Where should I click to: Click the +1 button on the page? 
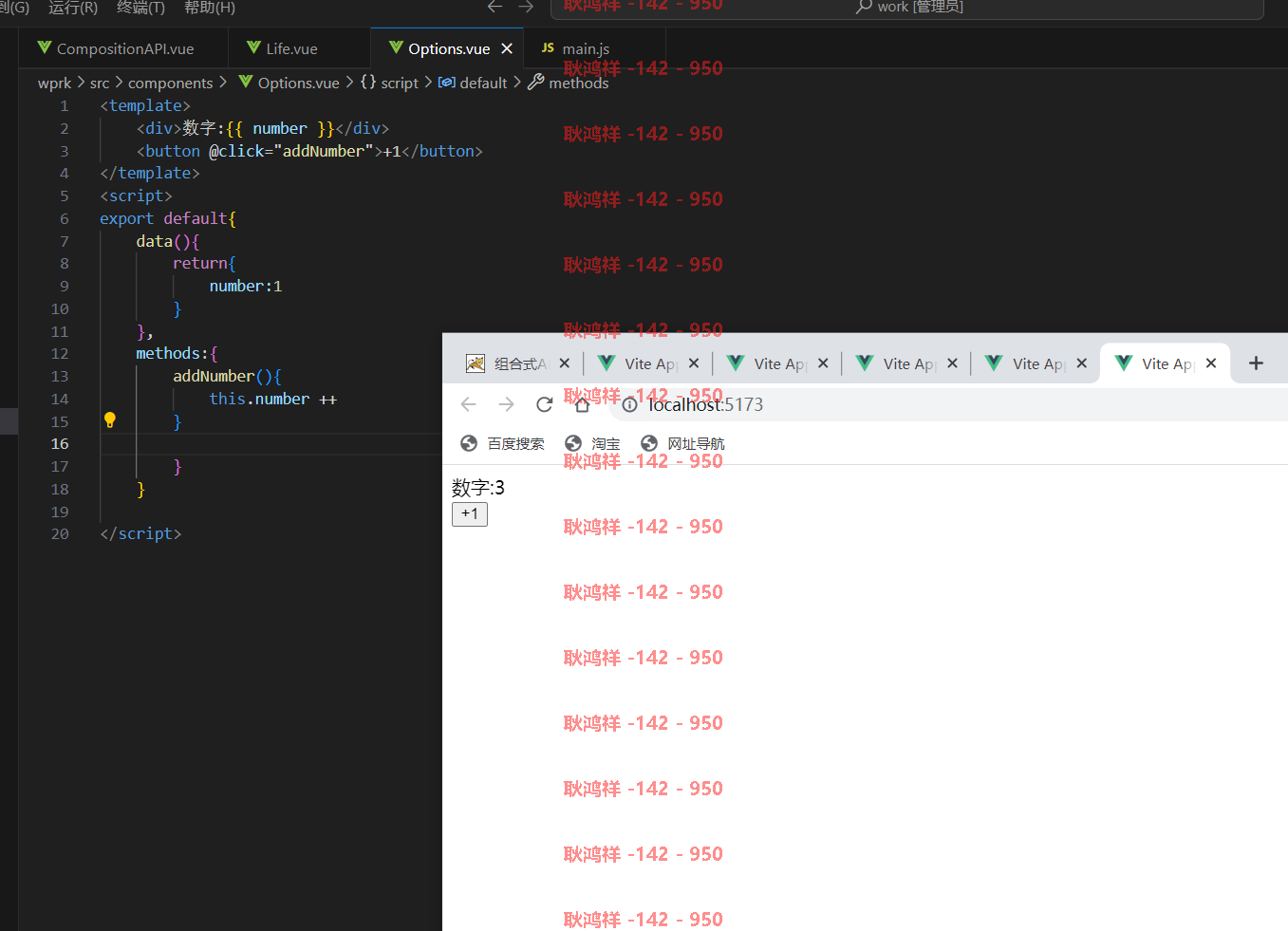click(x=470, y=514)
